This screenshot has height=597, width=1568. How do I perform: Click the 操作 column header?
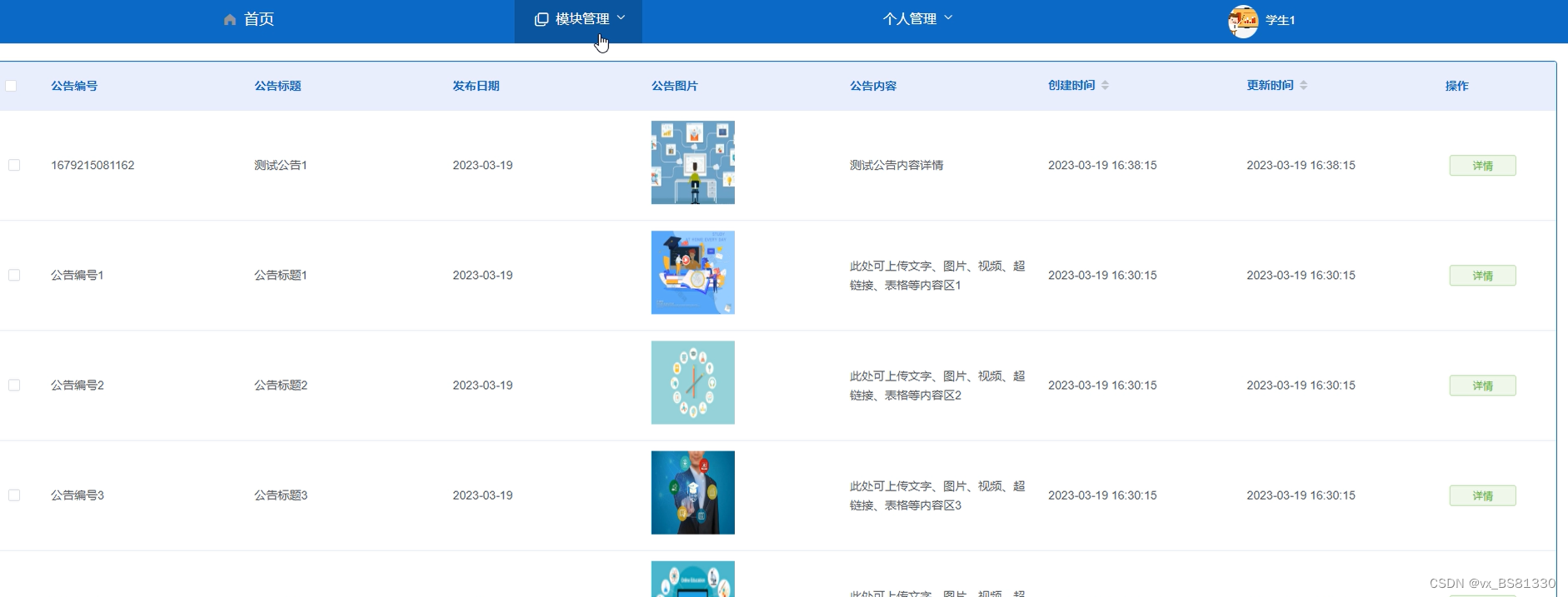click(1456, 86)
